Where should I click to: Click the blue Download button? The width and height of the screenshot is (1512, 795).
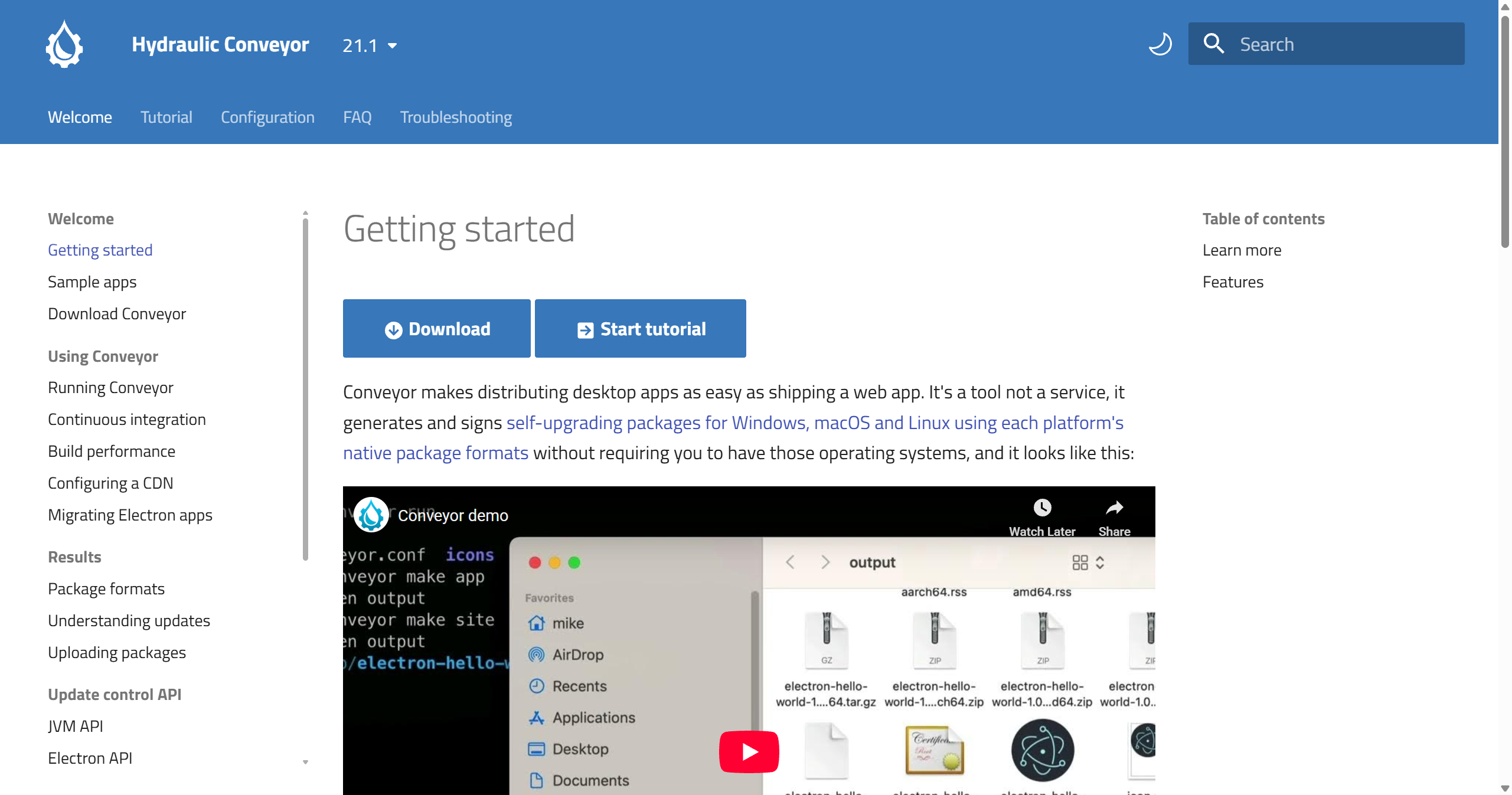(436, 329)
